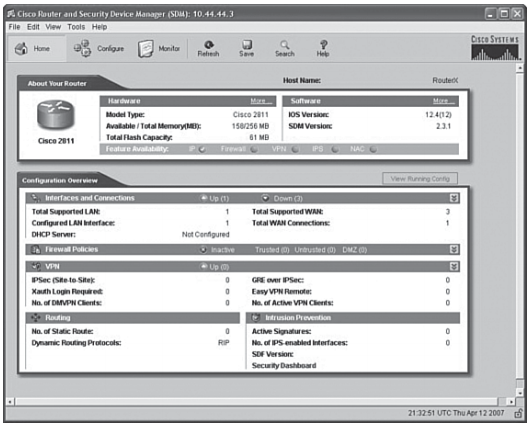Click the Model Type Cisco 2811 value
532x429 pixels.
[251, 115]
